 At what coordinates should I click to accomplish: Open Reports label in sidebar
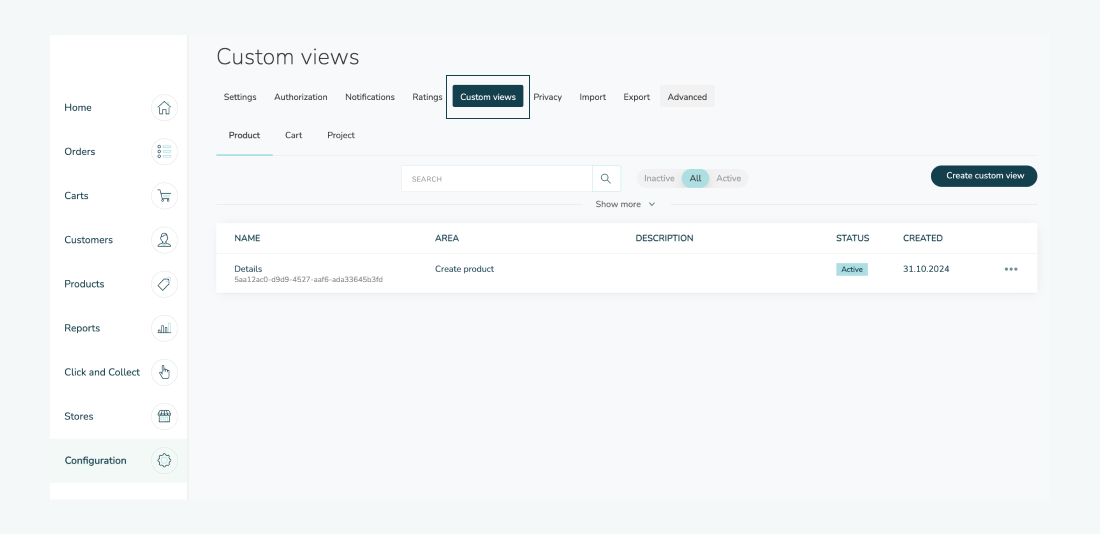click(82, 328)
